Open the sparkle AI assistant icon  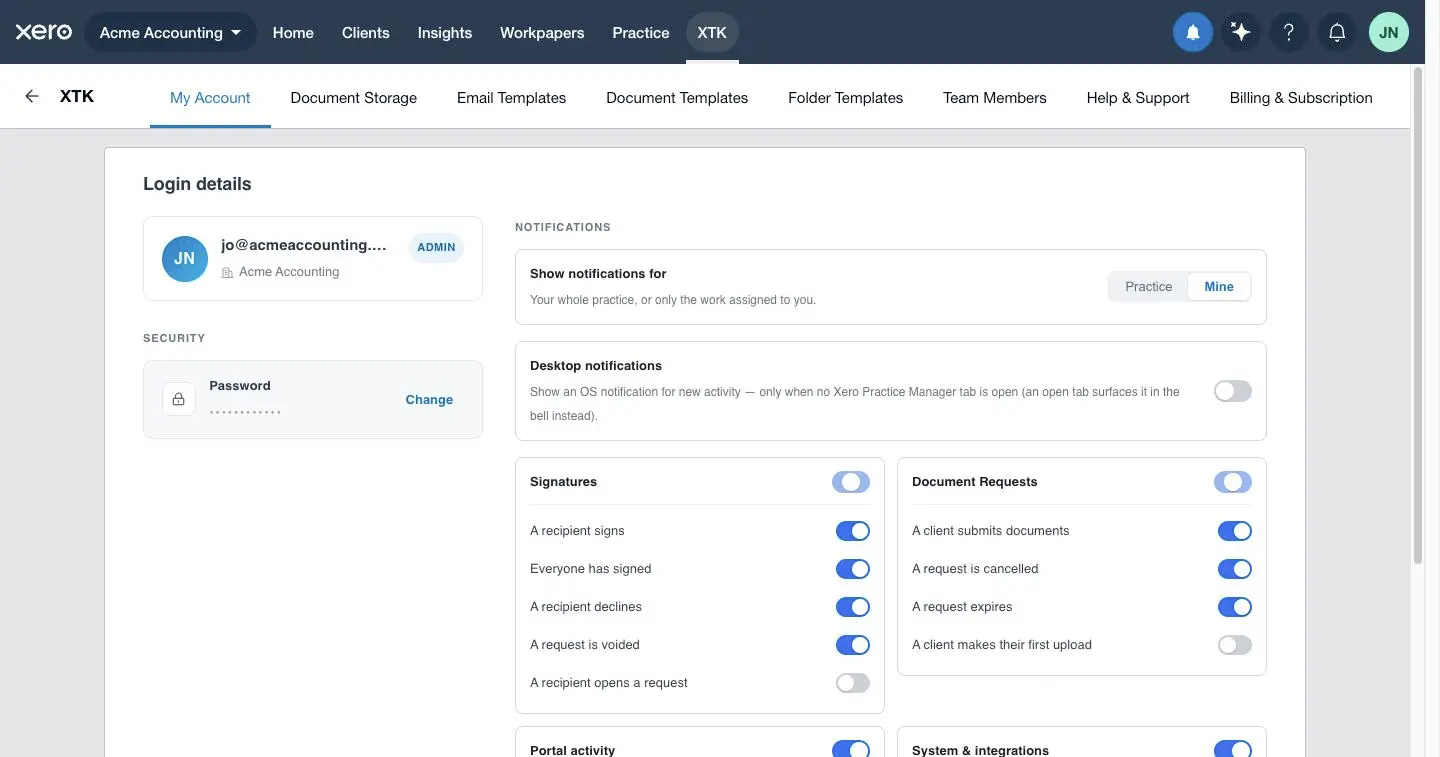click(1241, 32)
